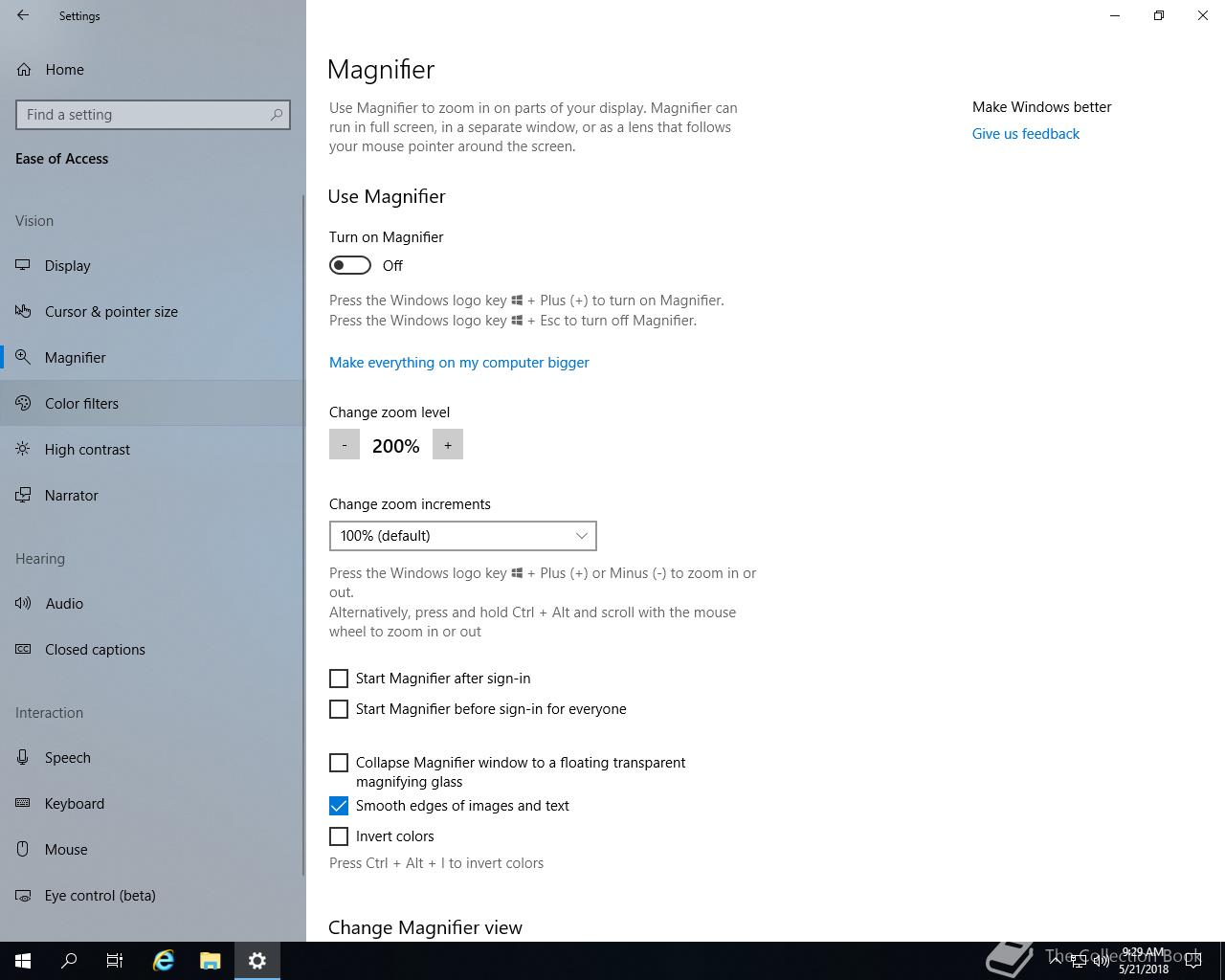Screen dimensions: 1225x980
Task: Click the Settings gear on taskbar
Action: [x=257, y=961]
